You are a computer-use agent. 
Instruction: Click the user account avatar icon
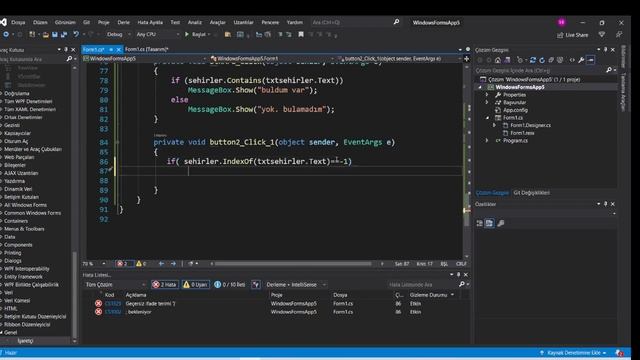[x=562, y=22]
